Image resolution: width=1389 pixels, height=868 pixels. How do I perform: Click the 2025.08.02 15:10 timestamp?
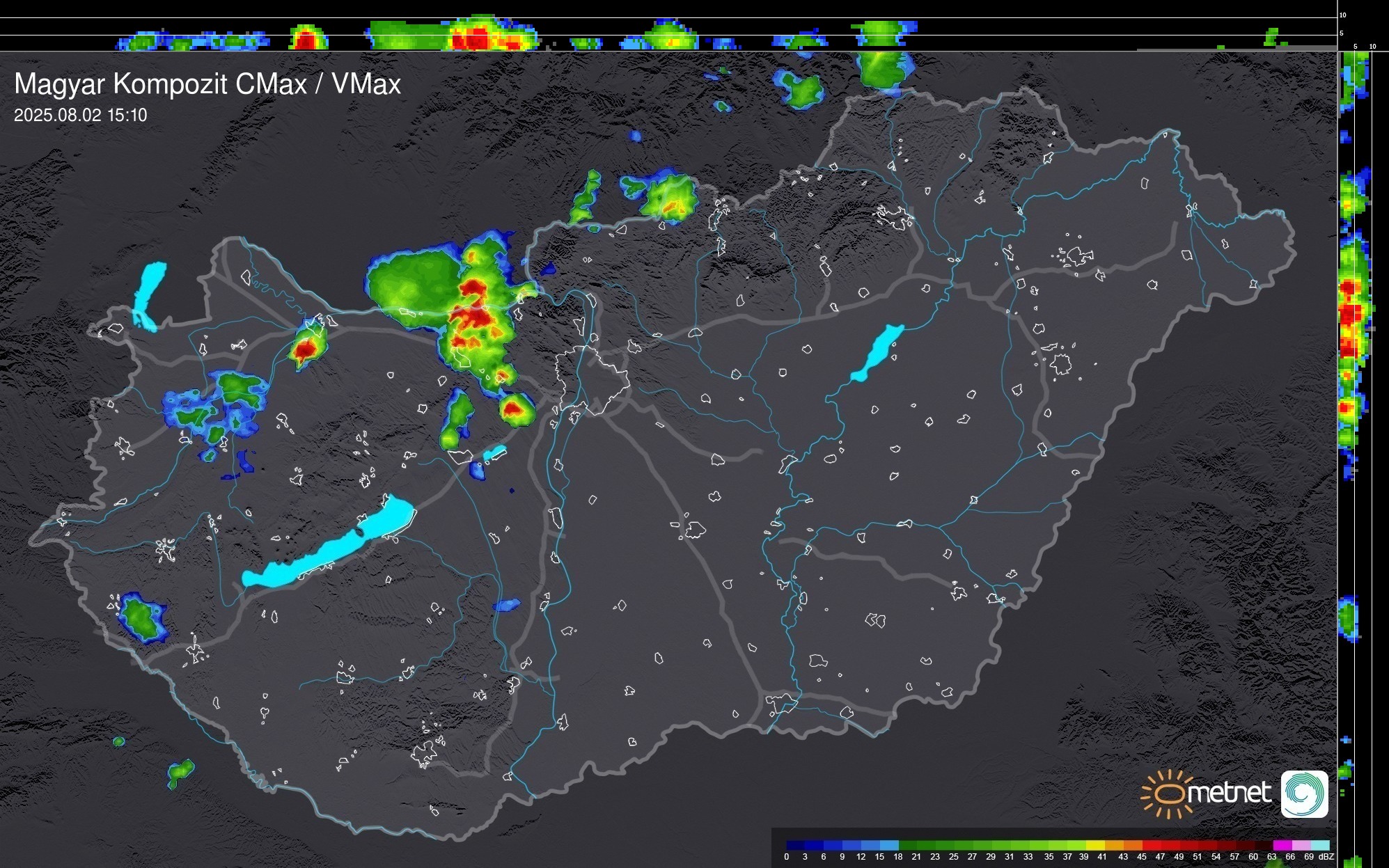click(81, 116)
